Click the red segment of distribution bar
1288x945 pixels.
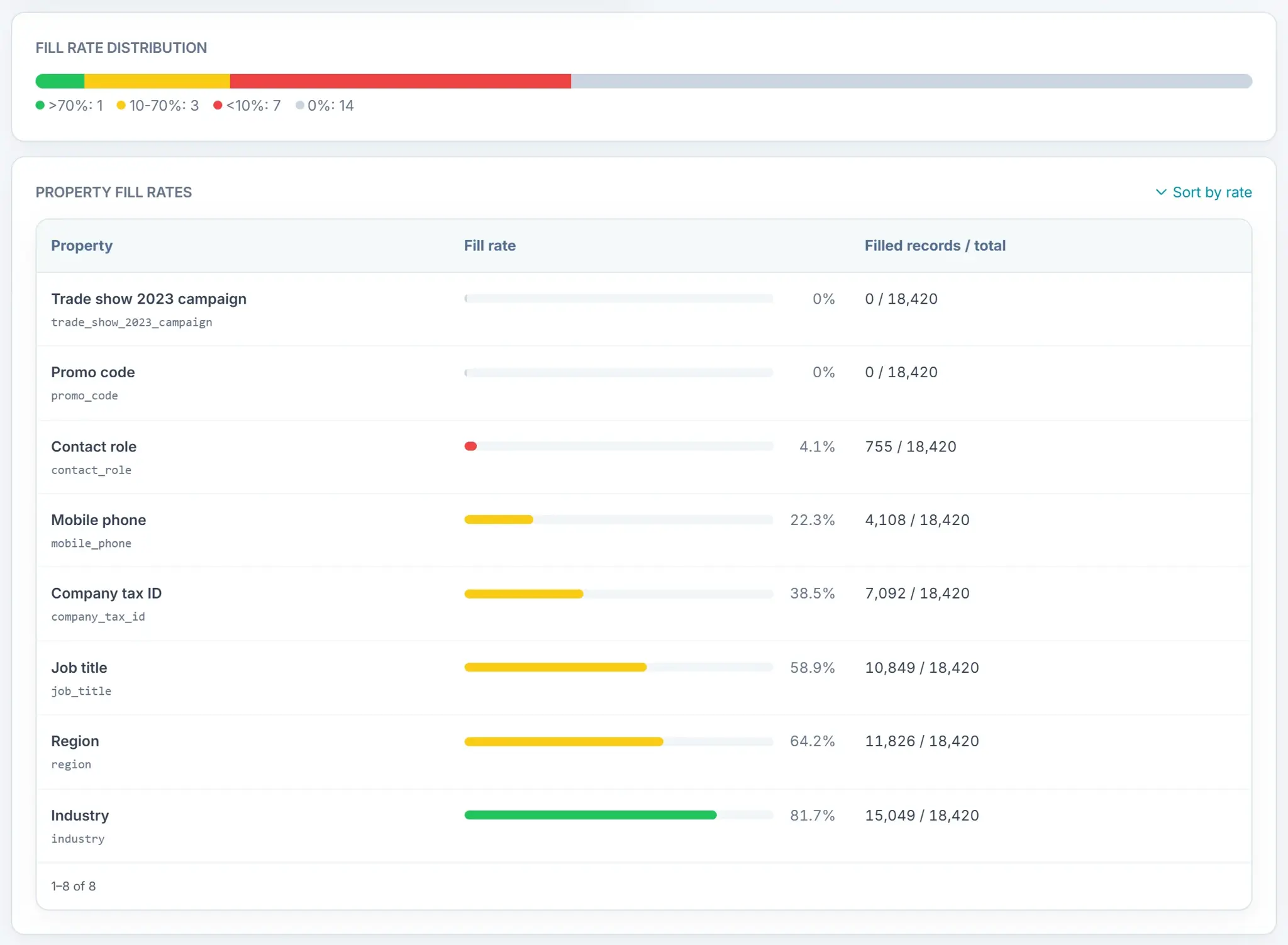click(x=401, y=81)
